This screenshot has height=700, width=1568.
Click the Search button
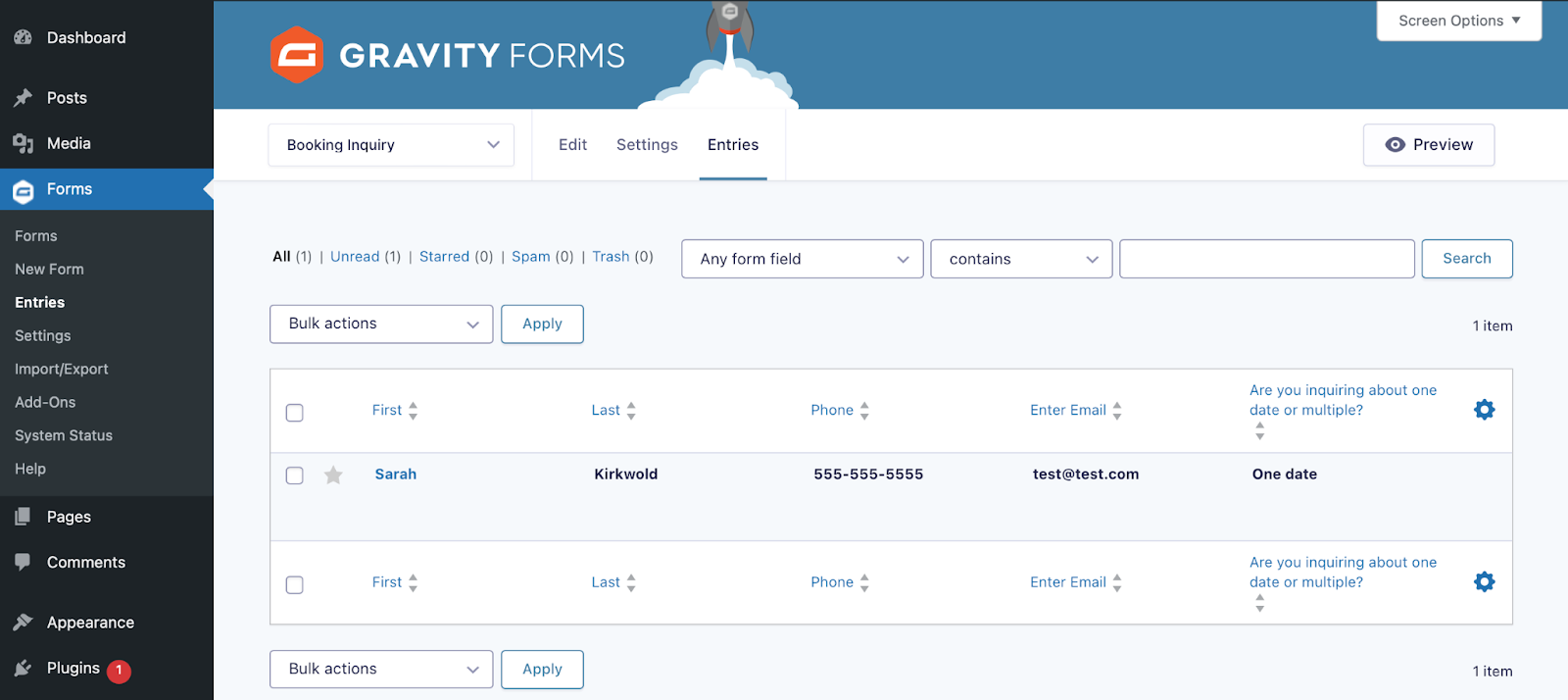(1467, 259)
